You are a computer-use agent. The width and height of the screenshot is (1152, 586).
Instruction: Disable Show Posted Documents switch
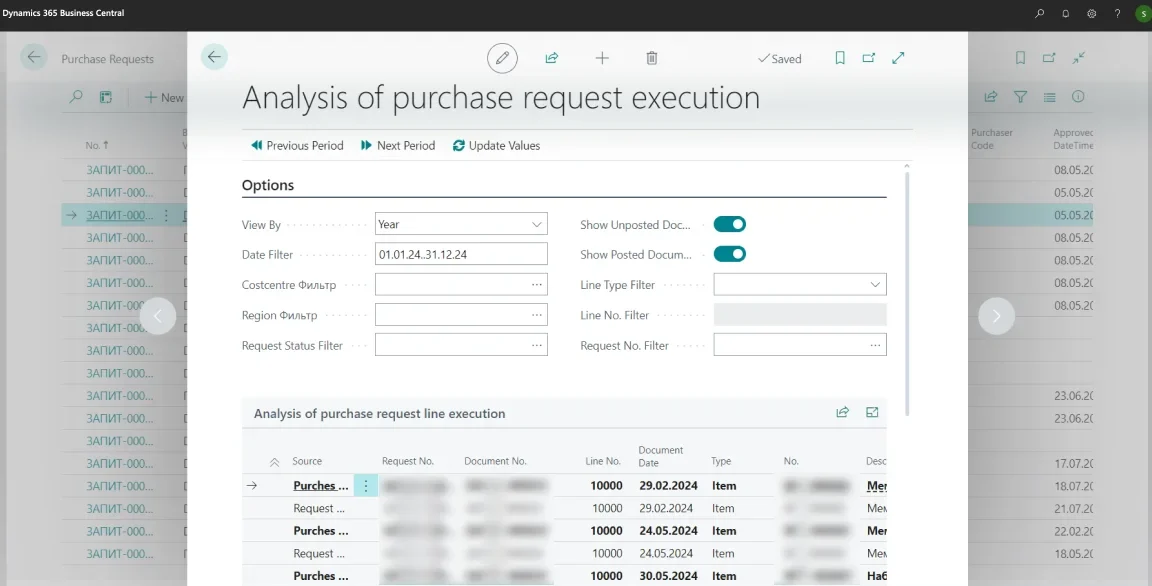pos(730,254)
